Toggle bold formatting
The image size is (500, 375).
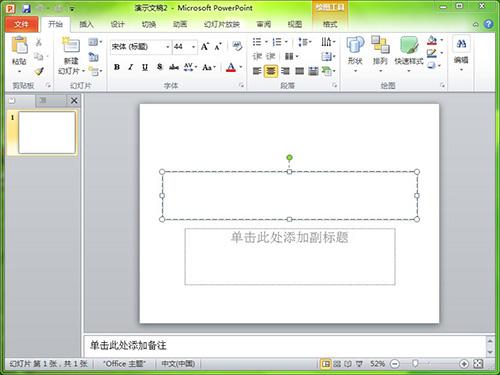click(x=117, y=67)
